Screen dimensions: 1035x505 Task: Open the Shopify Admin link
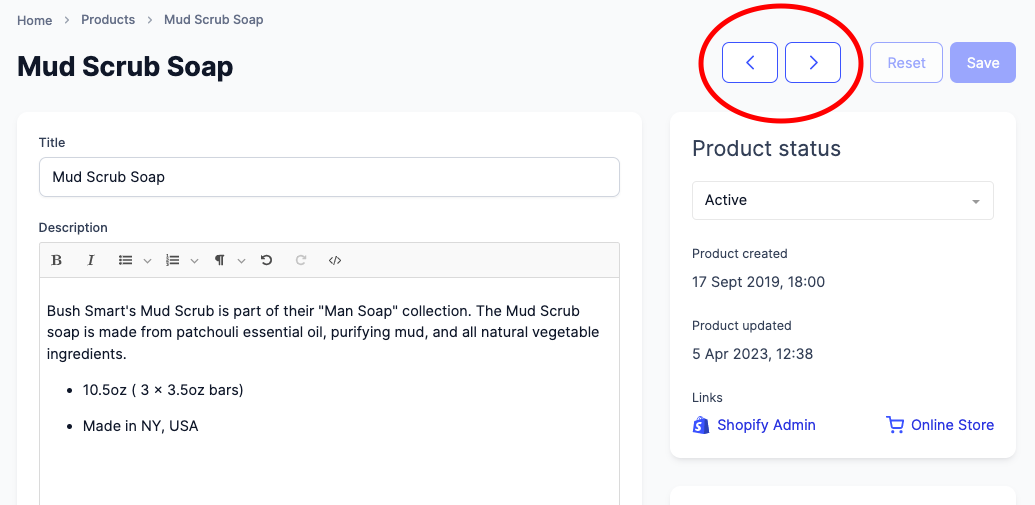pos(766,425)
